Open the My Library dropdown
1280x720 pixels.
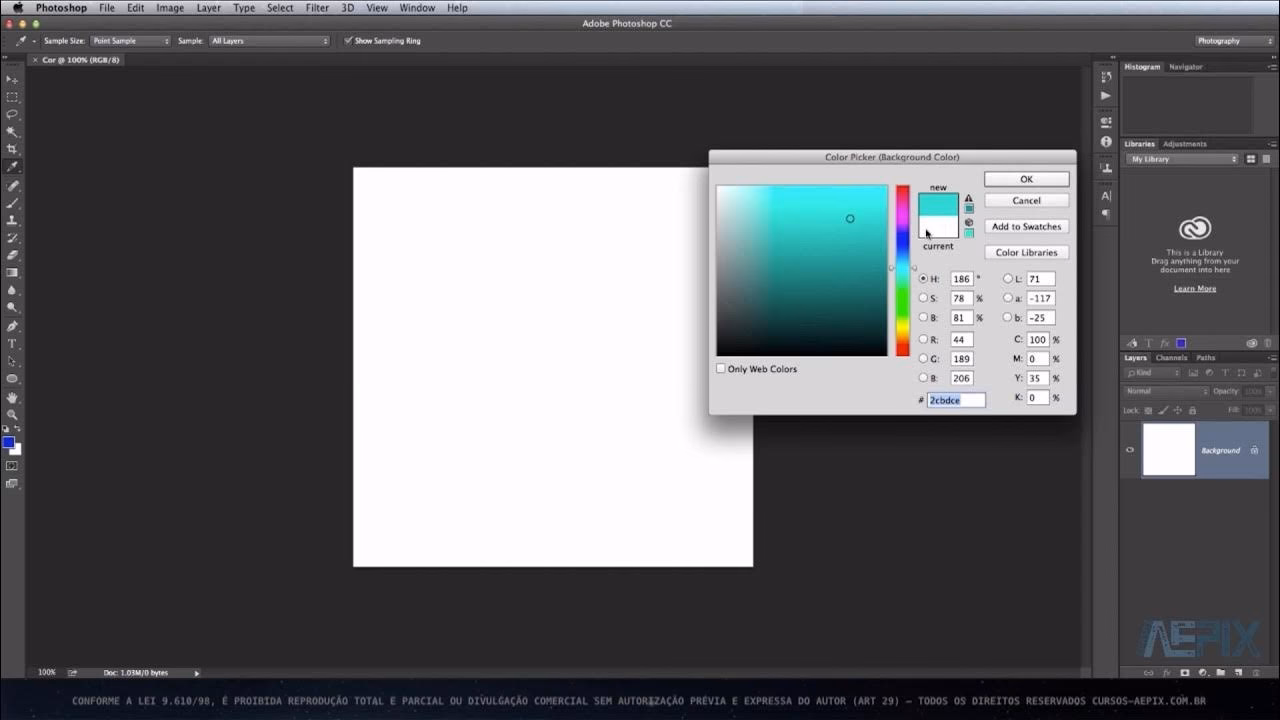[x=1183, y=159]
